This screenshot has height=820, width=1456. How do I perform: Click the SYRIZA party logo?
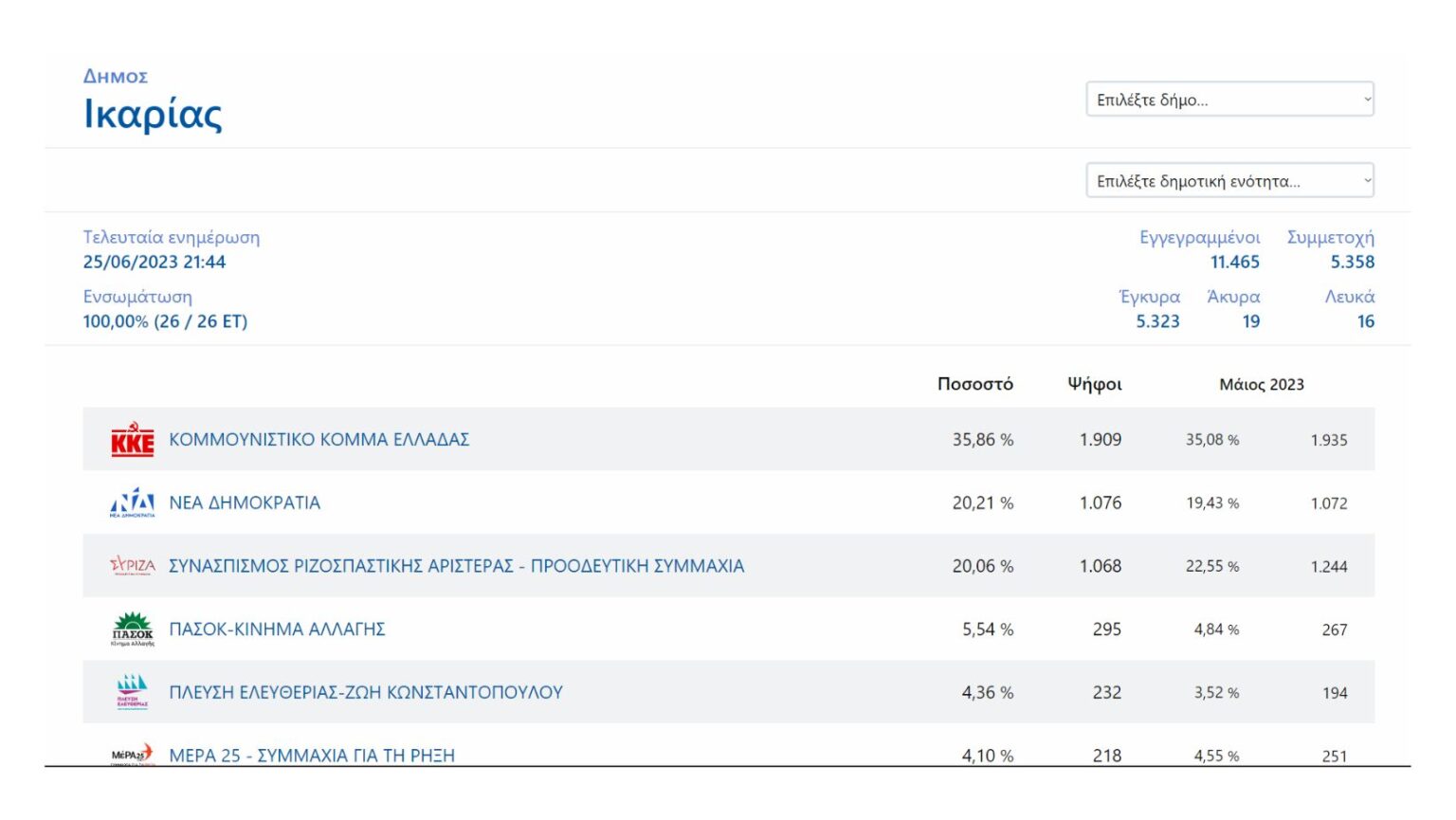133,566
